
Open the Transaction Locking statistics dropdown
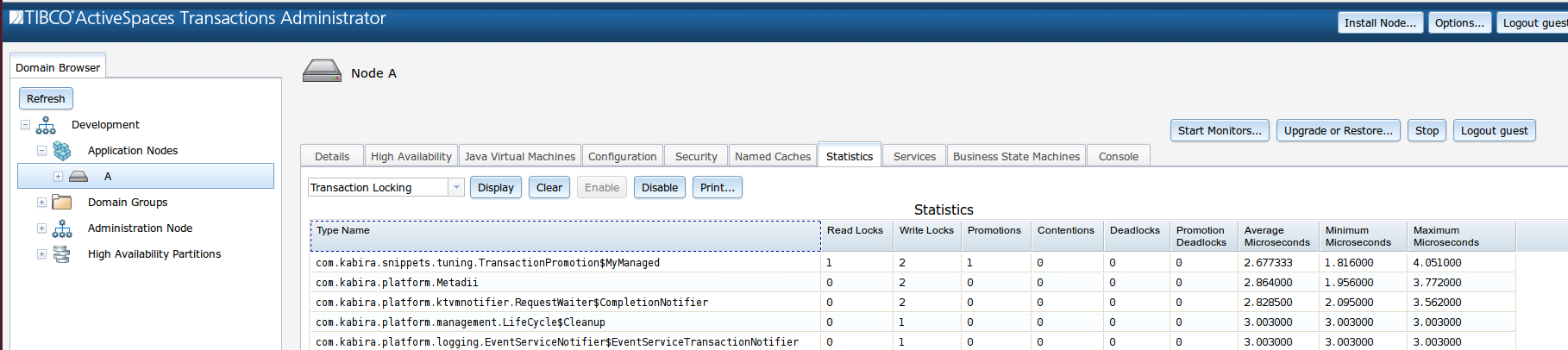[456, 187]
